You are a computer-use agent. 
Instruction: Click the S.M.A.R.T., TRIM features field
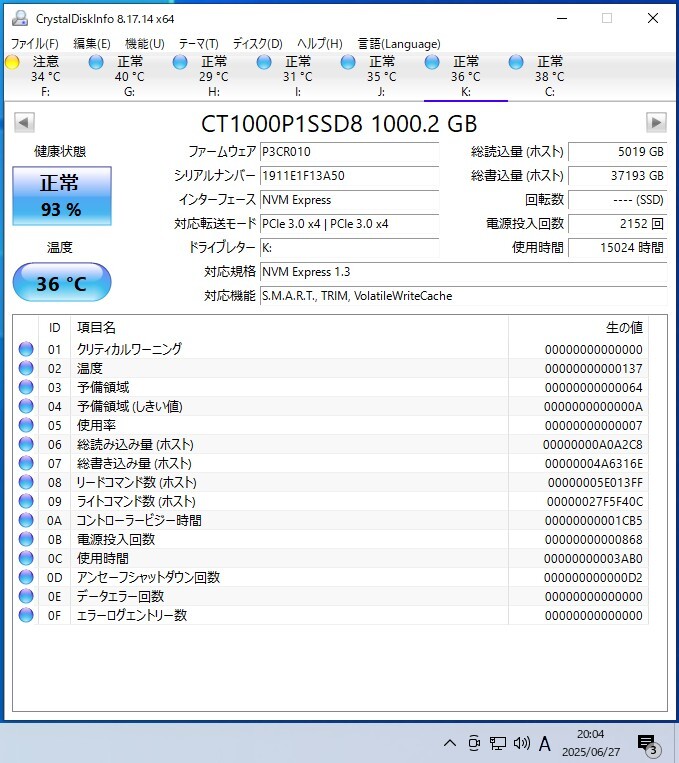tap(463, 296)
